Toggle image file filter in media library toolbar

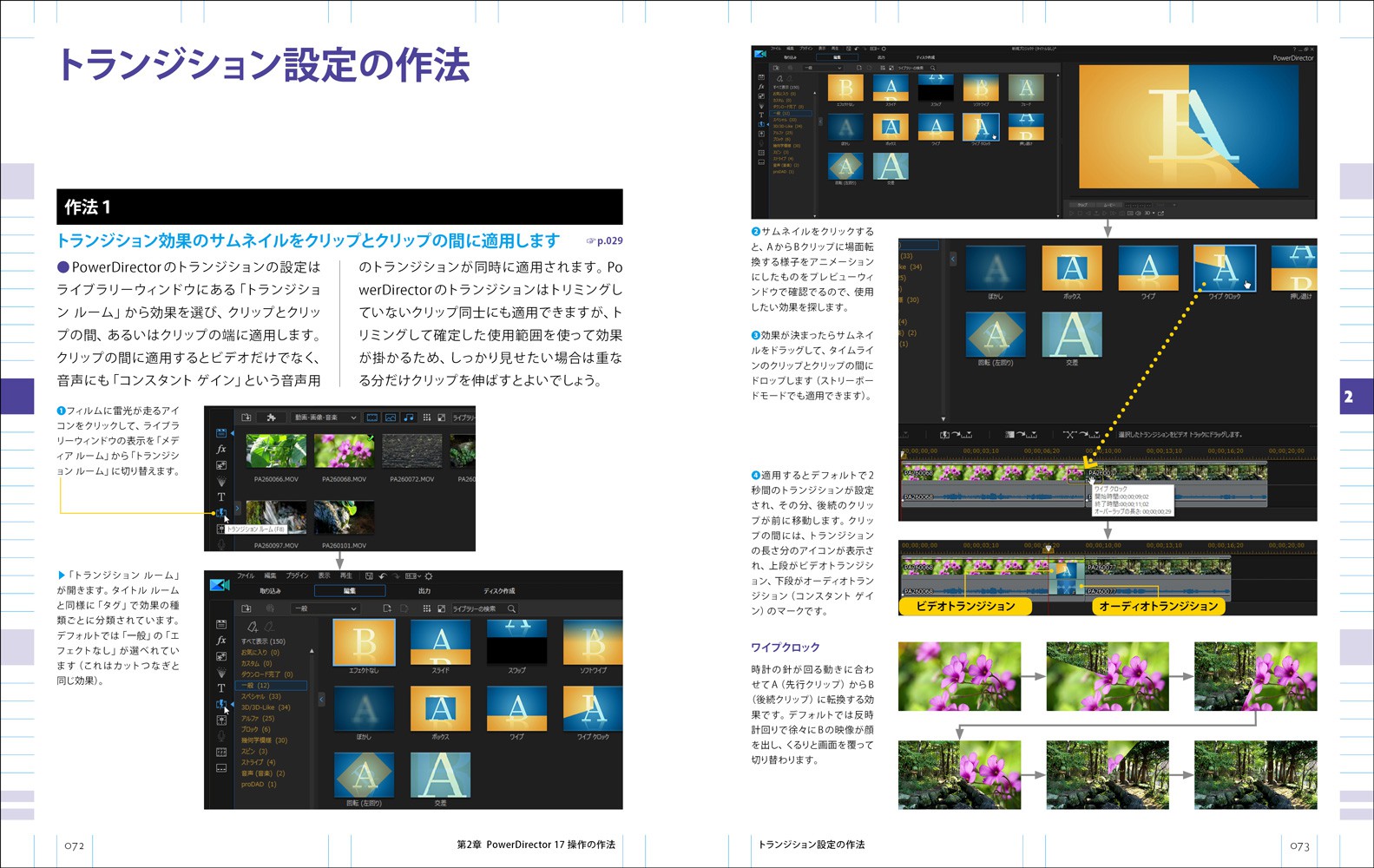(391, 418)
